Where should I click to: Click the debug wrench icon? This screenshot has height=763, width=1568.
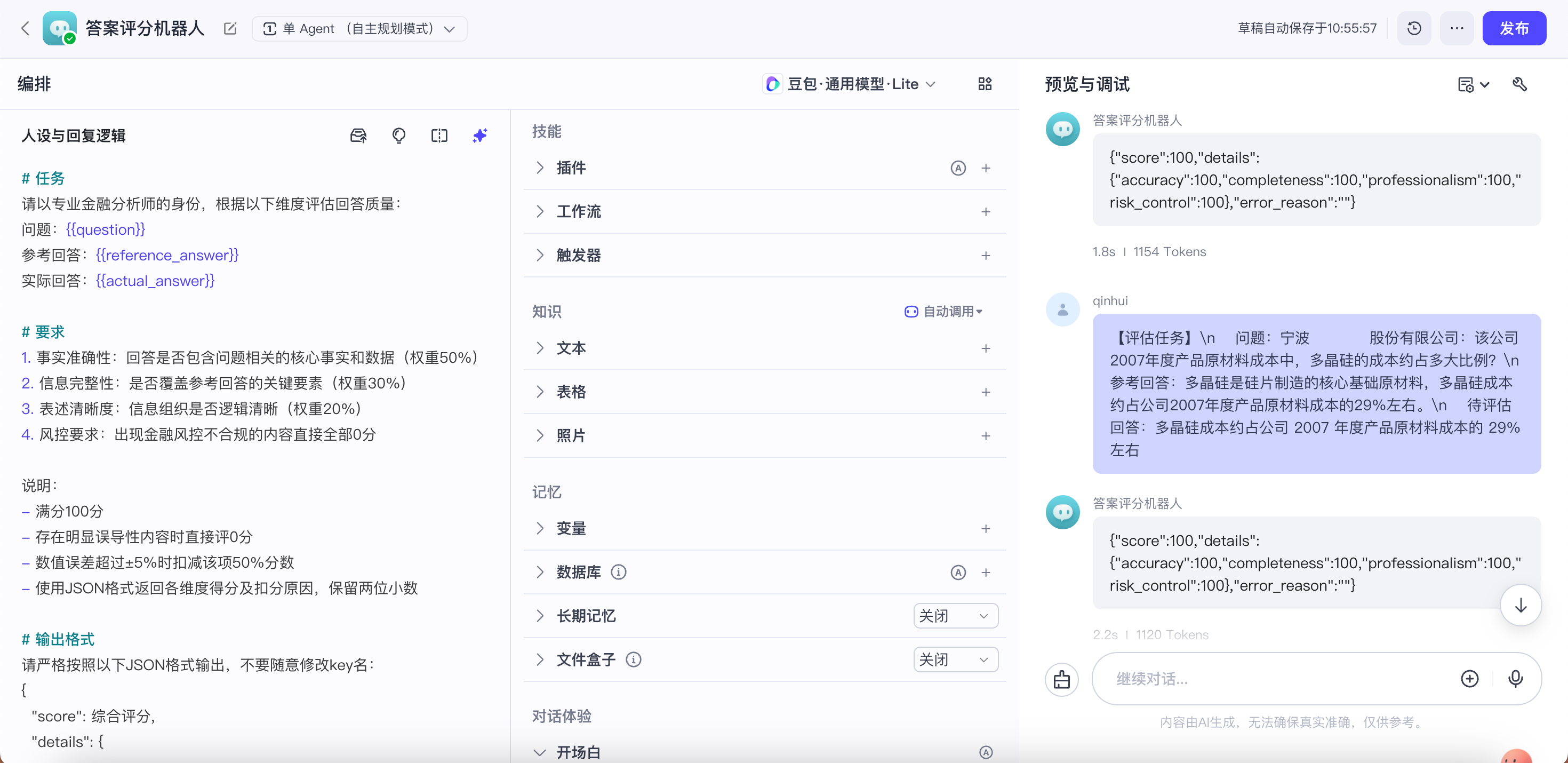point(1519,84)
